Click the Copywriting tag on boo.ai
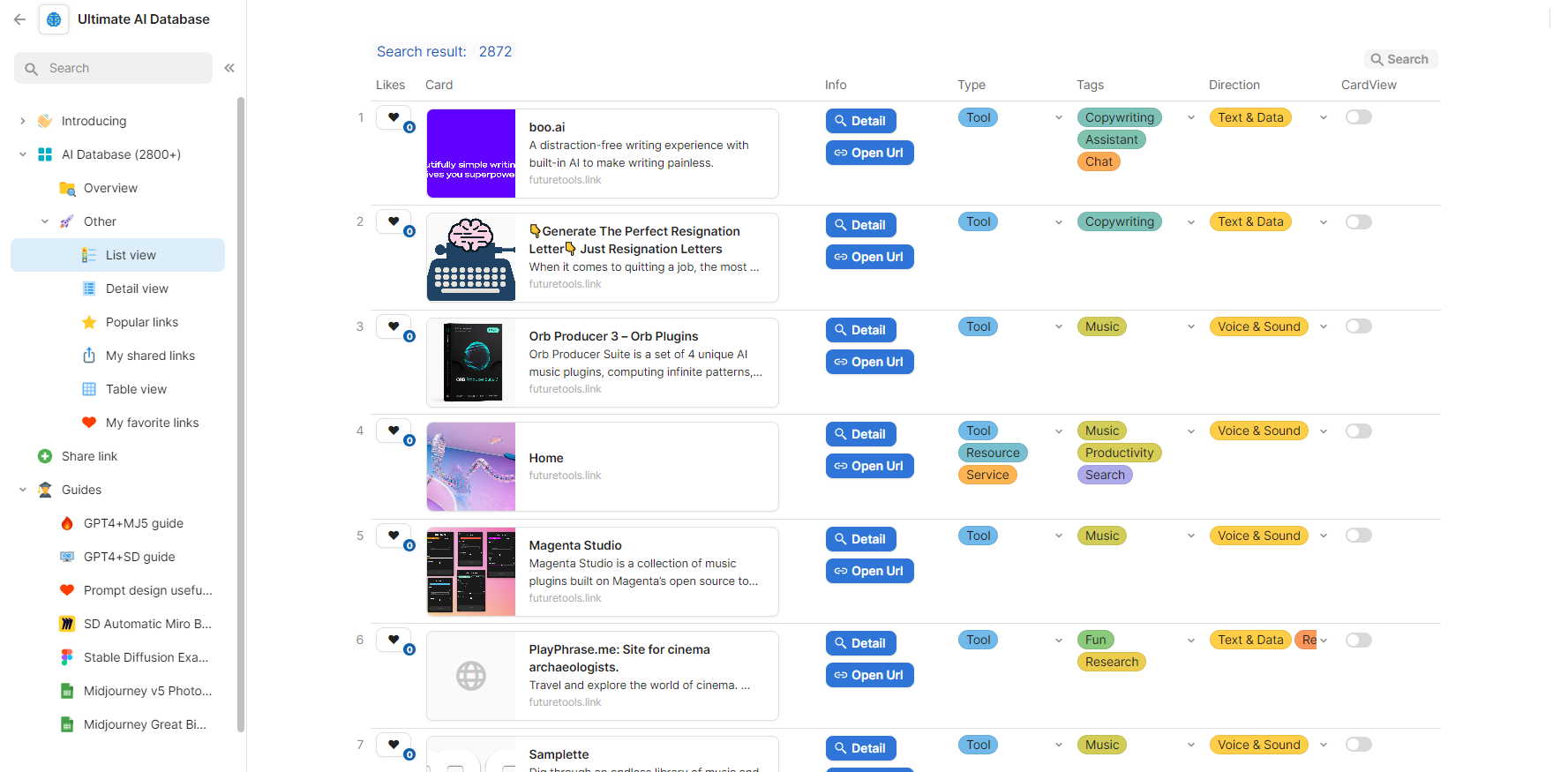This screenshot has height=772, width=1568. click(1120, 117)
